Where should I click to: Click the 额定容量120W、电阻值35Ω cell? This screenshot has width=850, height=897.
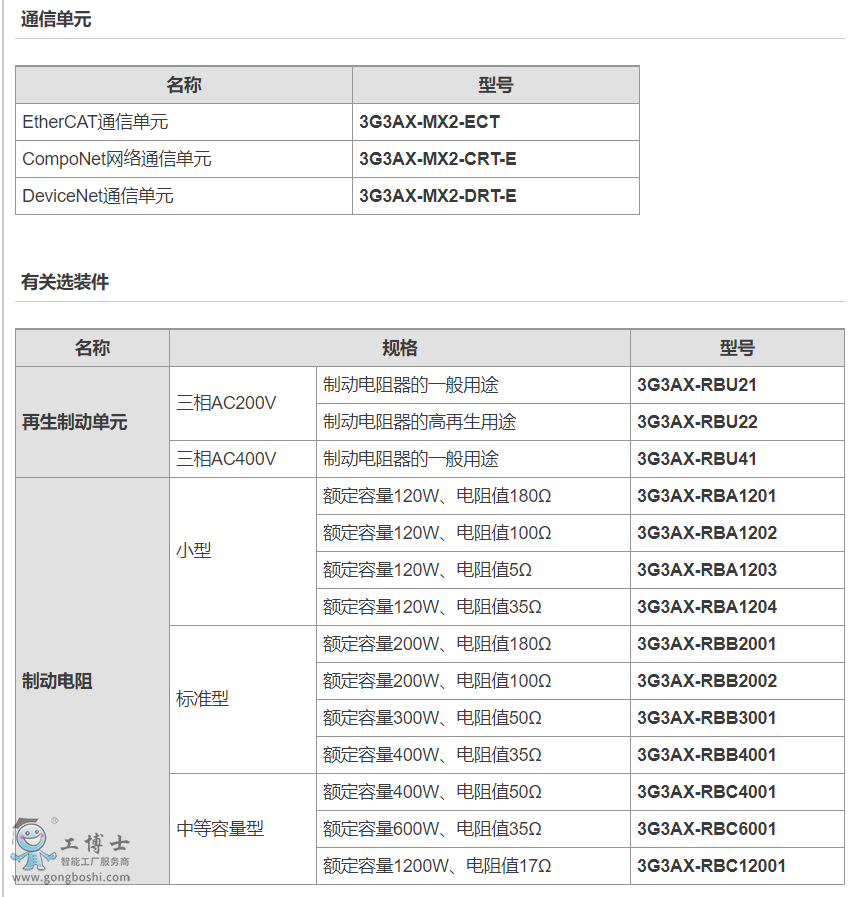473,607
